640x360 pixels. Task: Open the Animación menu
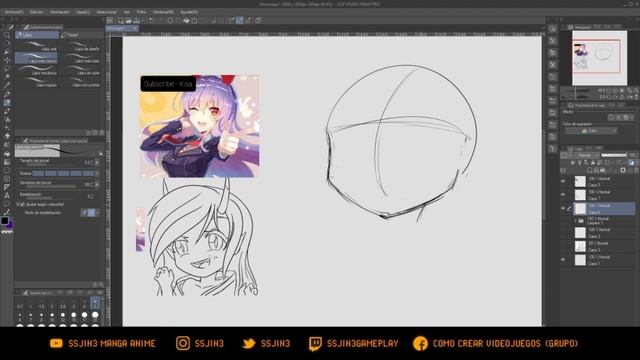60,12
